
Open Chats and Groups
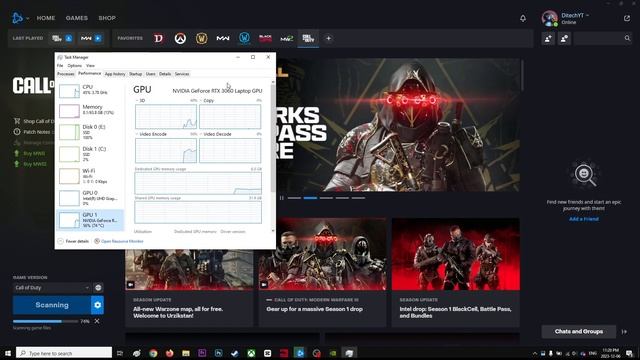pyautogui.click(x=579, y=331)
